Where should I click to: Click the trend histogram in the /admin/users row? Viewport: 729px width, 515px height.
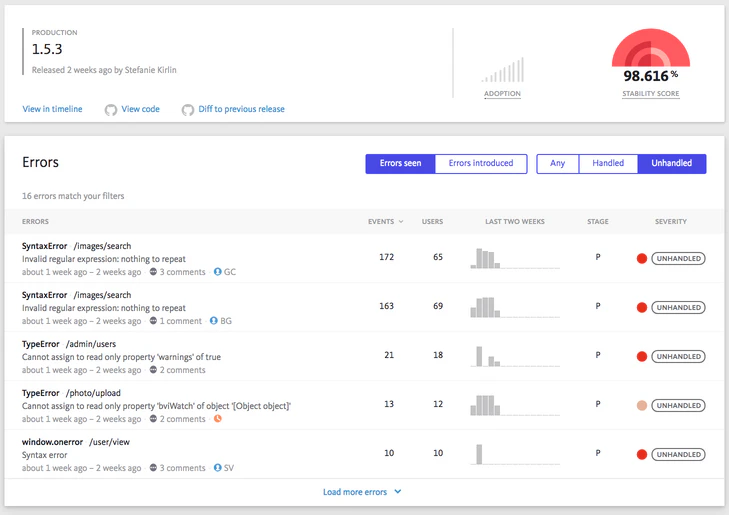point(515,357)
